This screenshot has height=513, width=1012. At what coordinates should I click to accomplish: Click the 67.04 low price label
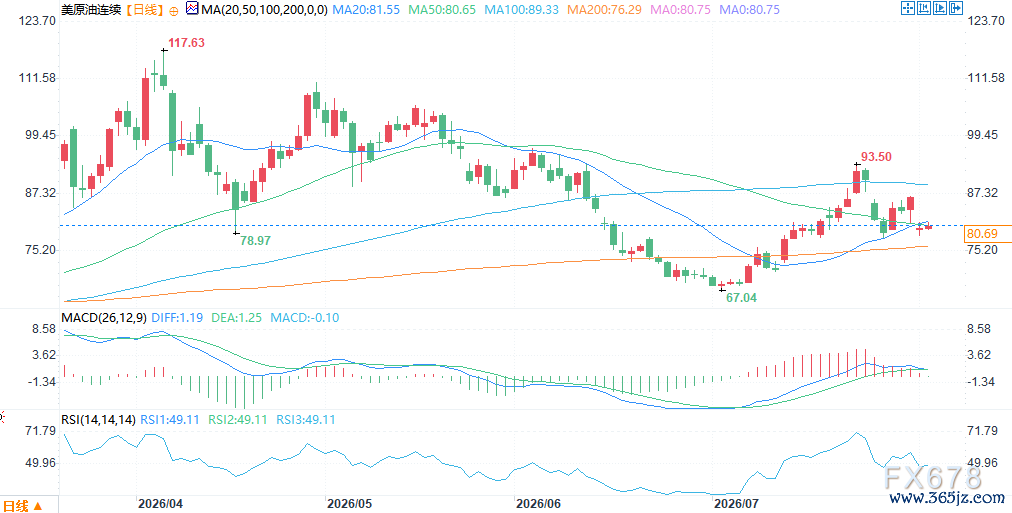coord(742,297)
